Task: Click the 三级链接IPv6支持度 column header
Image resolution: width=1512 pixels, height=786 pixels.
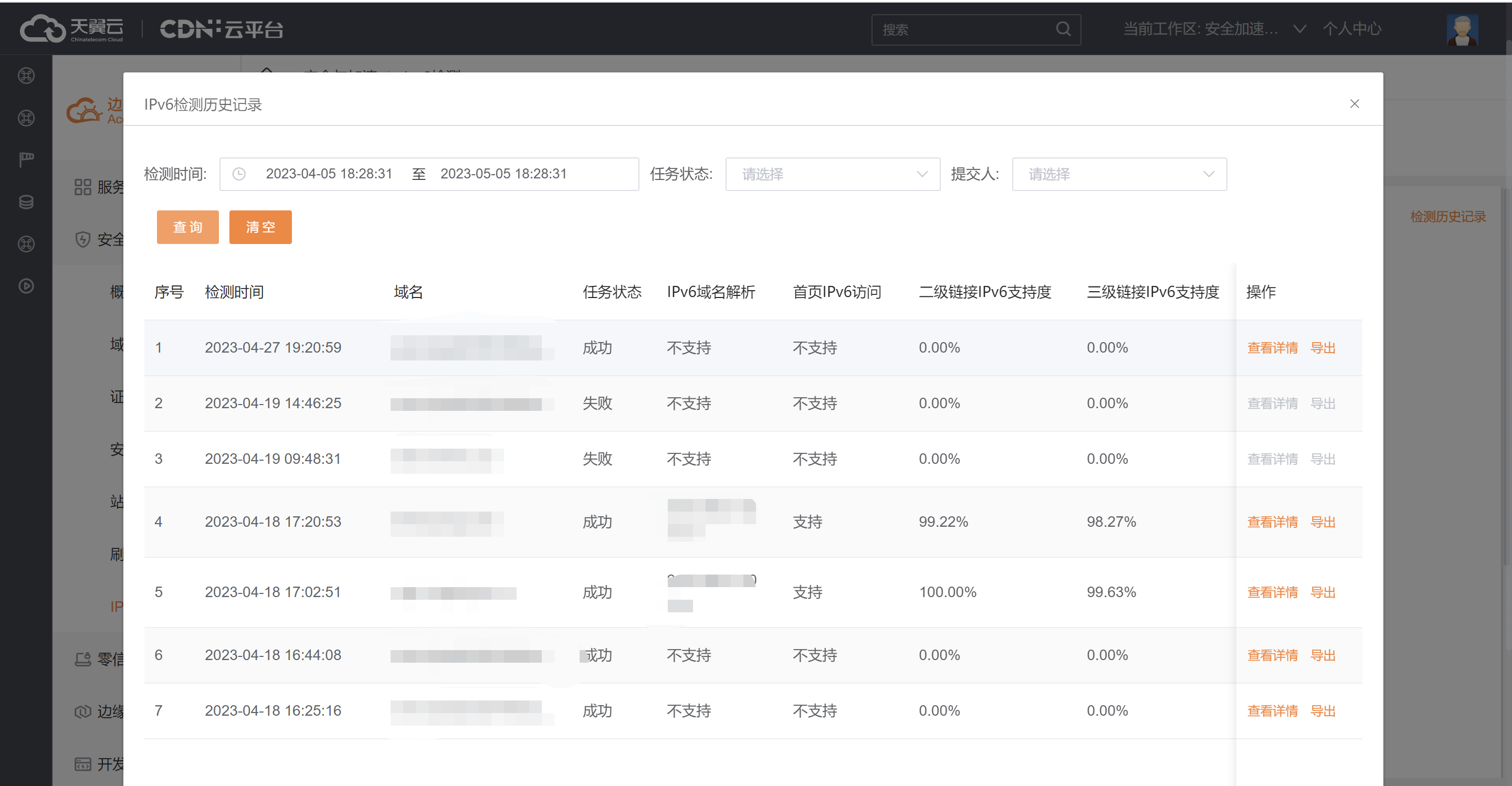Action: click(x=1152, y=292)
